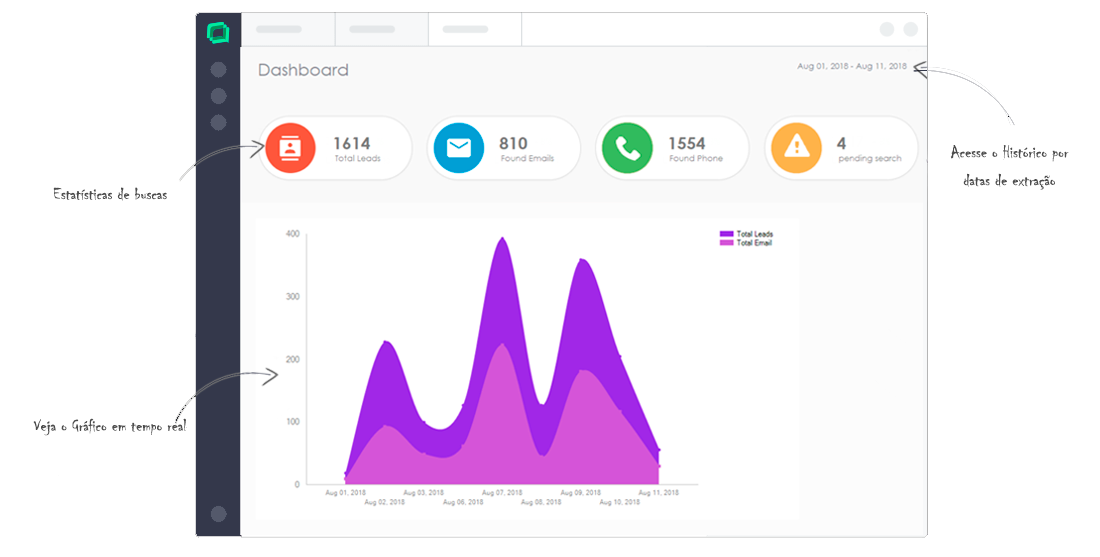Click the 400 y-axis label
Image resolution: width=1100 pixels, height=557 pixels.
coord(293,234)
